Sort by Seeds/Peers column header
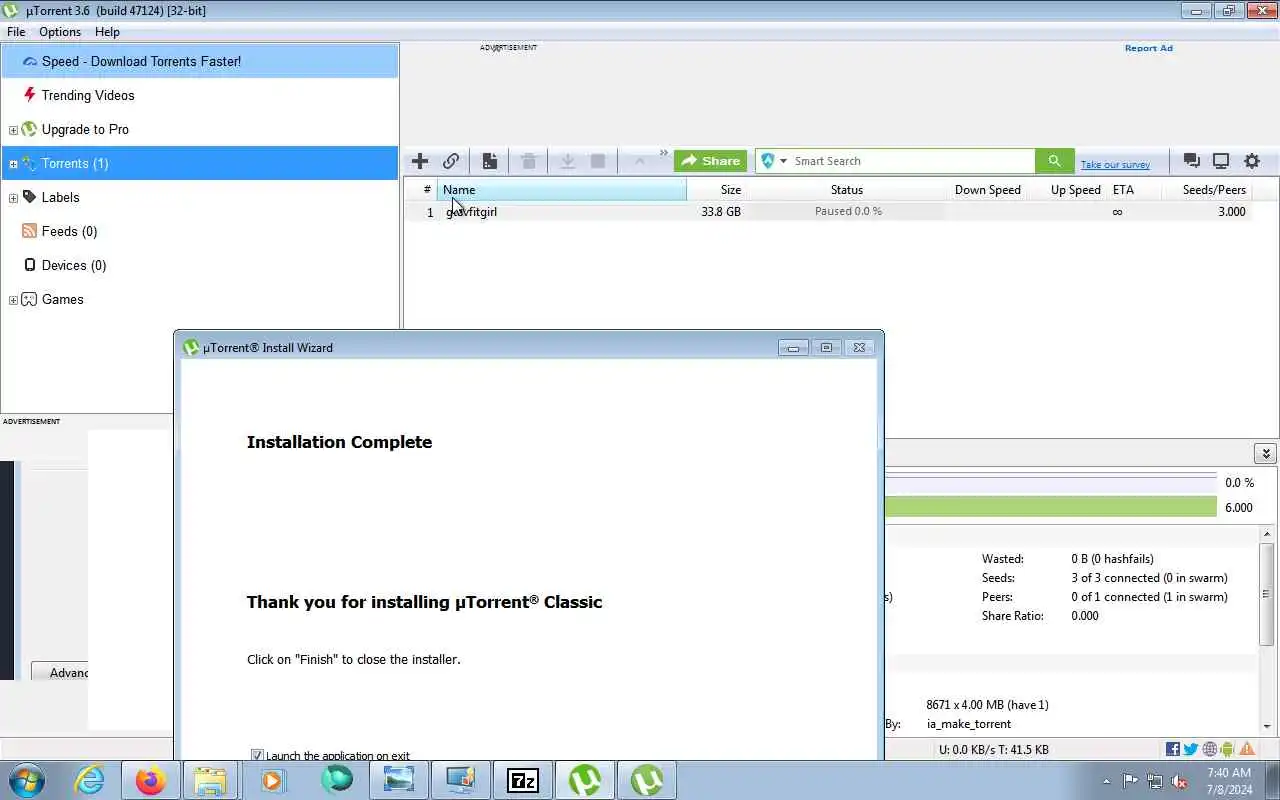The height and width of the screenshot is (800, 1280). [x=1206, y=190]
